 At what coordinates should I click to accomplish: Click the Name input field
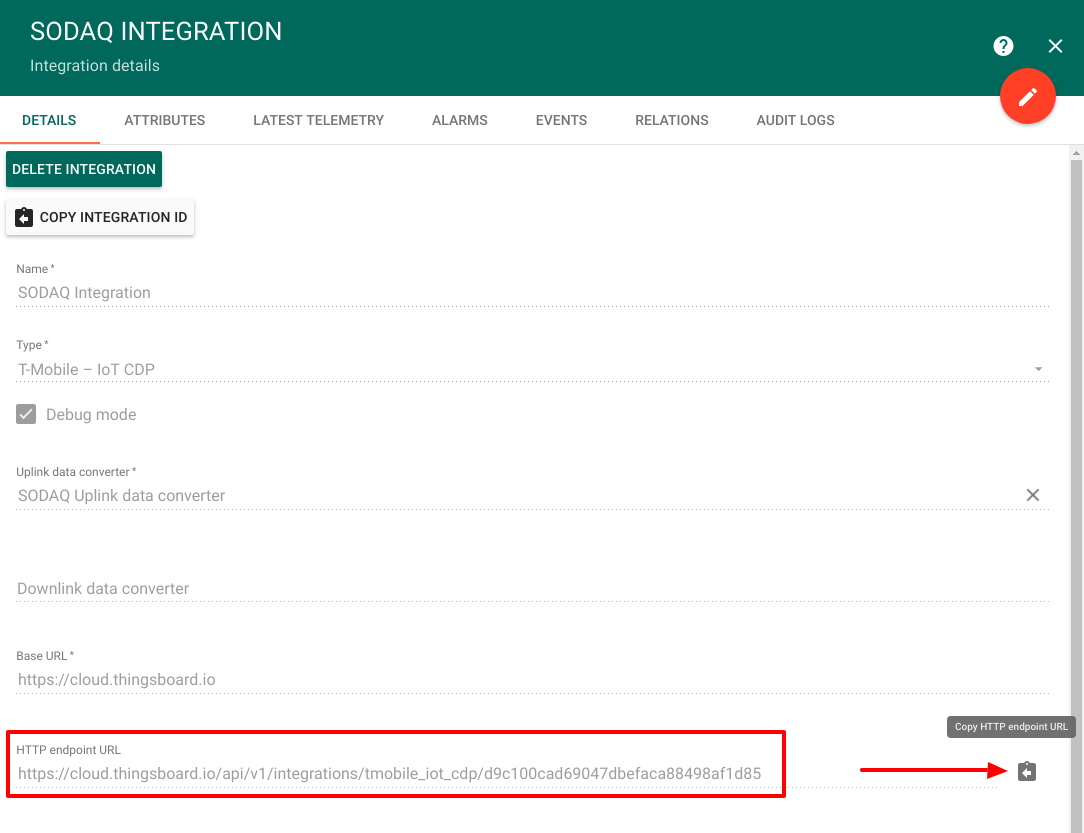pyautogui.click(x=500, y=292)
